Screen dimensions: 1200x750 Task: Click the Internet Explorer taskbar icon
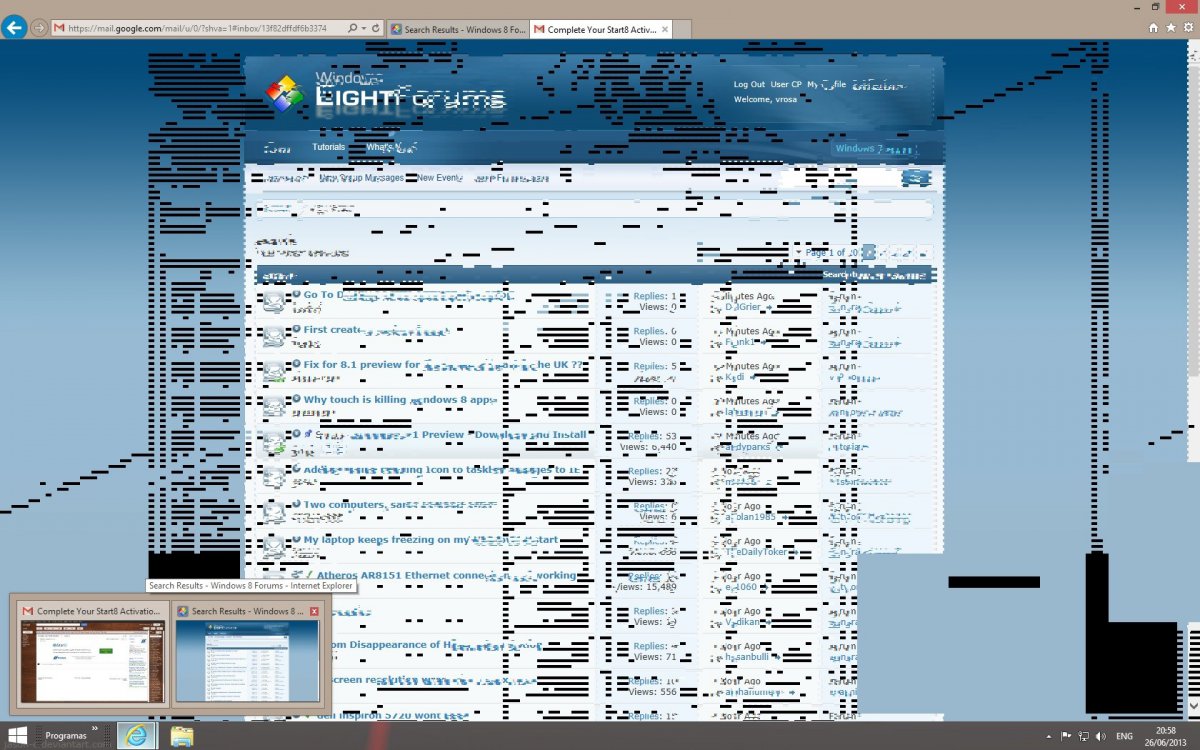tap(136, 736)
